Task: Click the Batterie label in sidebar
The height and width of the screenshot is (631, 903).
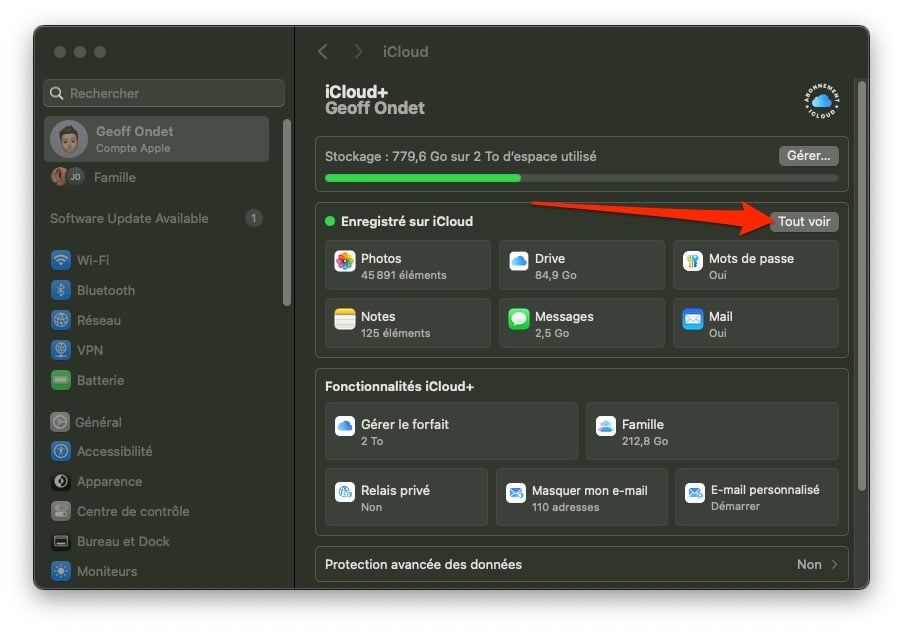Action: [x=101, y=380]
